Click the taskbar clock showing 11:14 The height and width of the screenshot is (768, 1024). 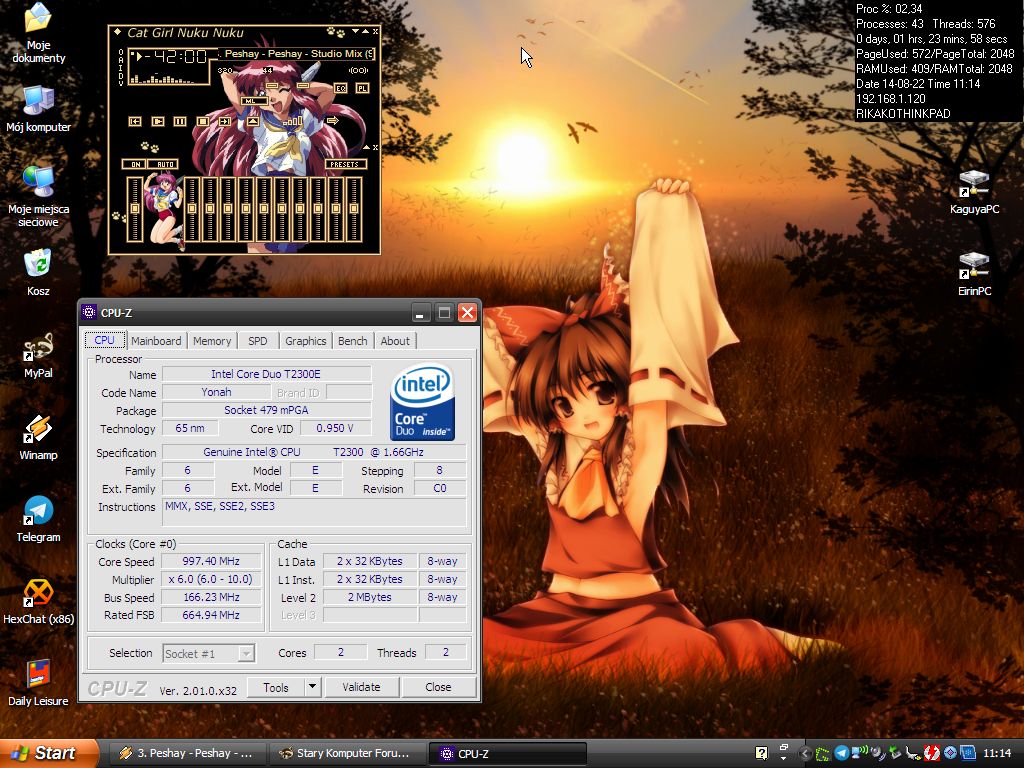point(997,753)
